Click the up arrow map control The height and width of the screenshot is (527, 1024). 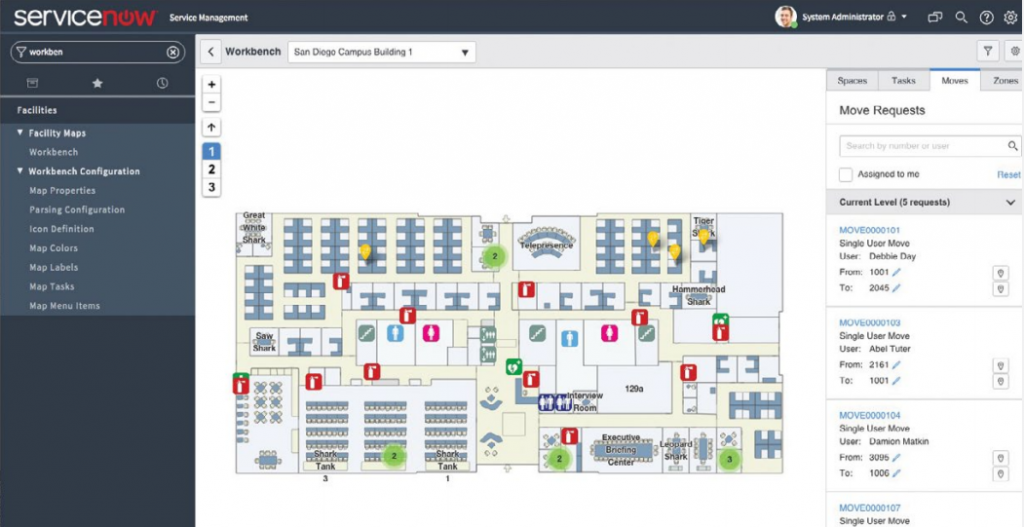pyautogui.click(x=211, y=127)
